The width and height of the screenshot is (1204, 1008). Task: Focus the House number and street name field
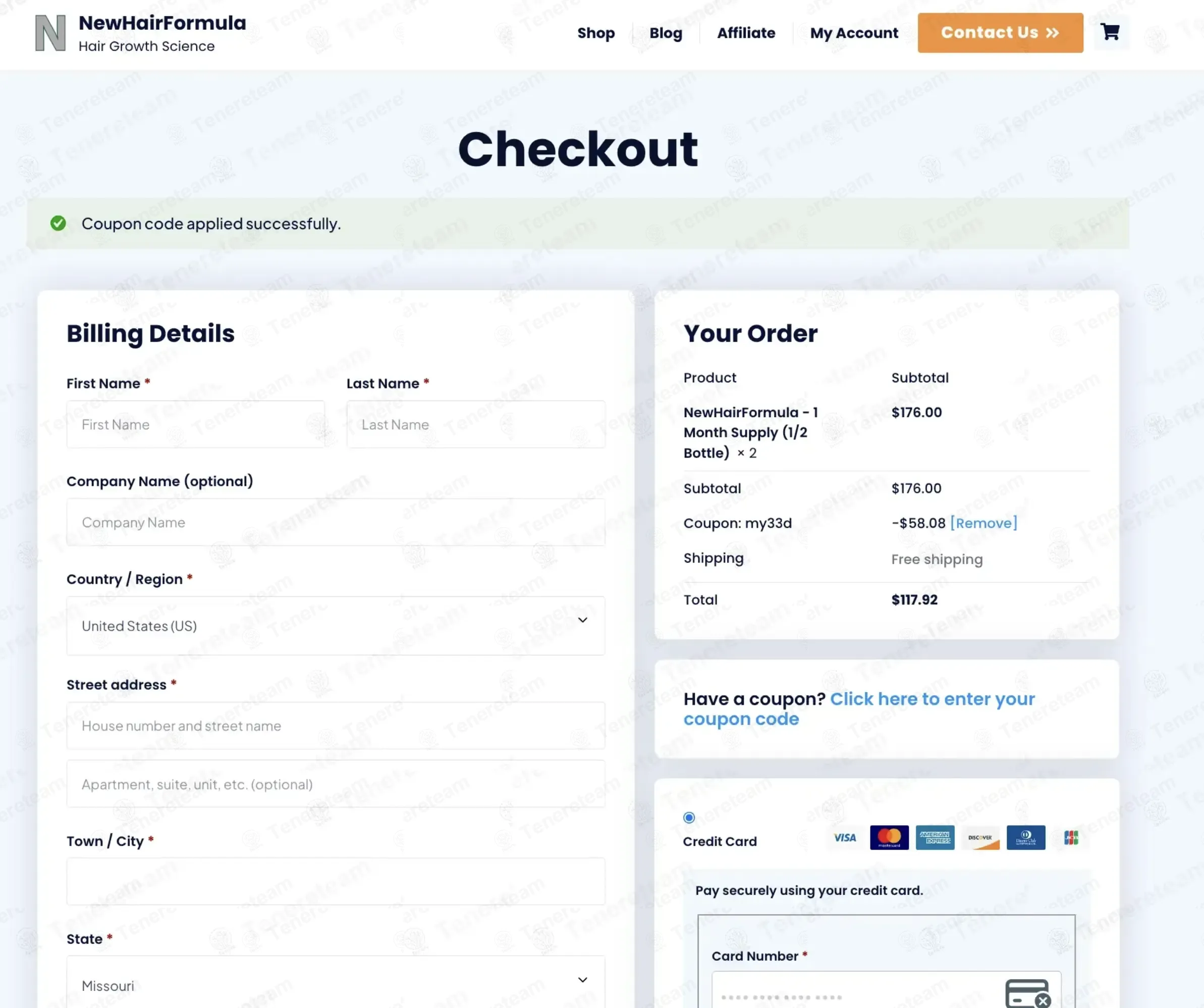(336, 725)
